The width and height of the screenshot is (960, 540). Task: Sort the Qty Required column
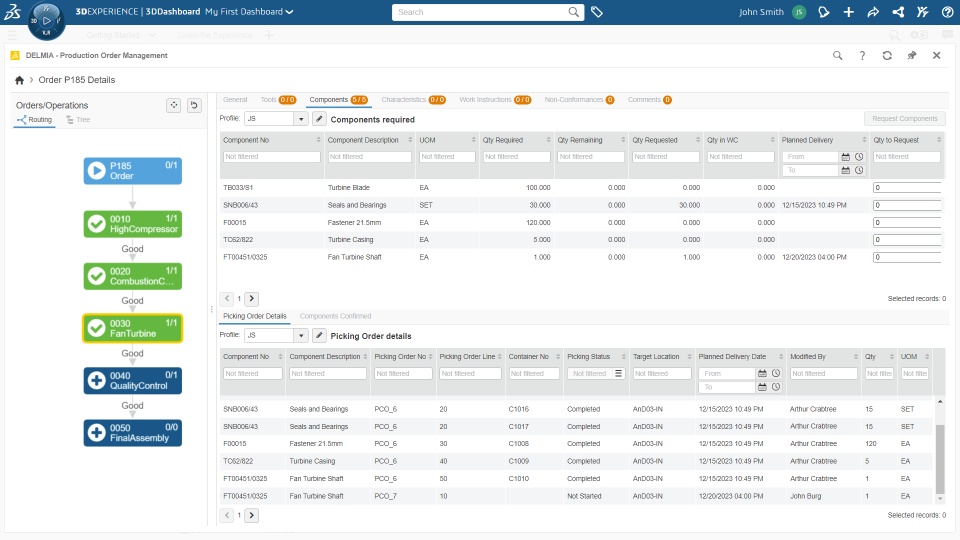[x=549, y=140]
